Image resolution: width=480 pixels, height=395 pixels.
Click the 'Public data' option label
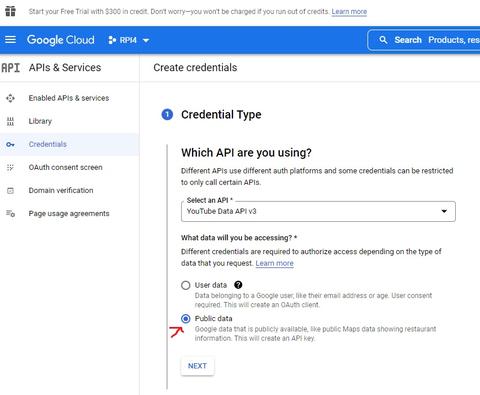click(213, 319)
